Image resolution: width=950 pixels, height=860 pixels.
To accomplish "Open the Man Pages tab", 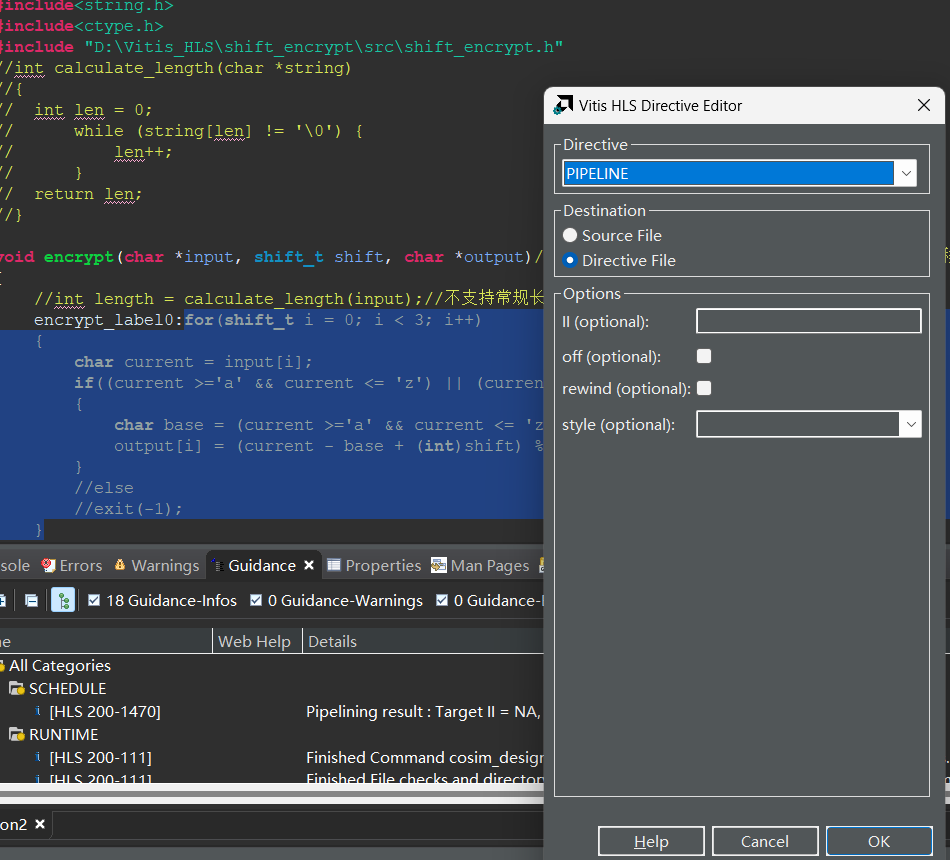I will point(480,565).
